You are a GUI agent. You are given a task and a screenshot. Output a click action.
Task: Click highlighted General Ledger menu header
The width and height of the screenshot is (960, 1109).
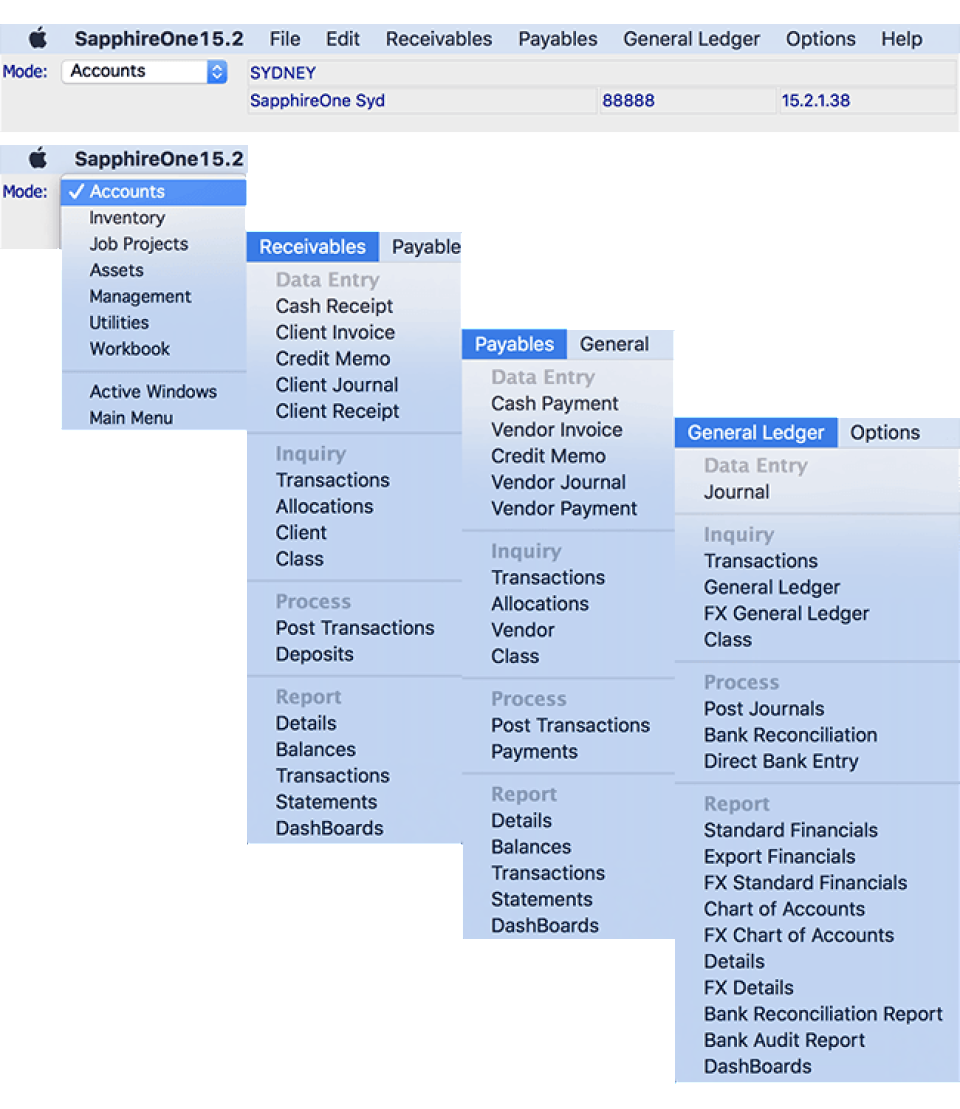pyautogui.click(x=756, y=433)
